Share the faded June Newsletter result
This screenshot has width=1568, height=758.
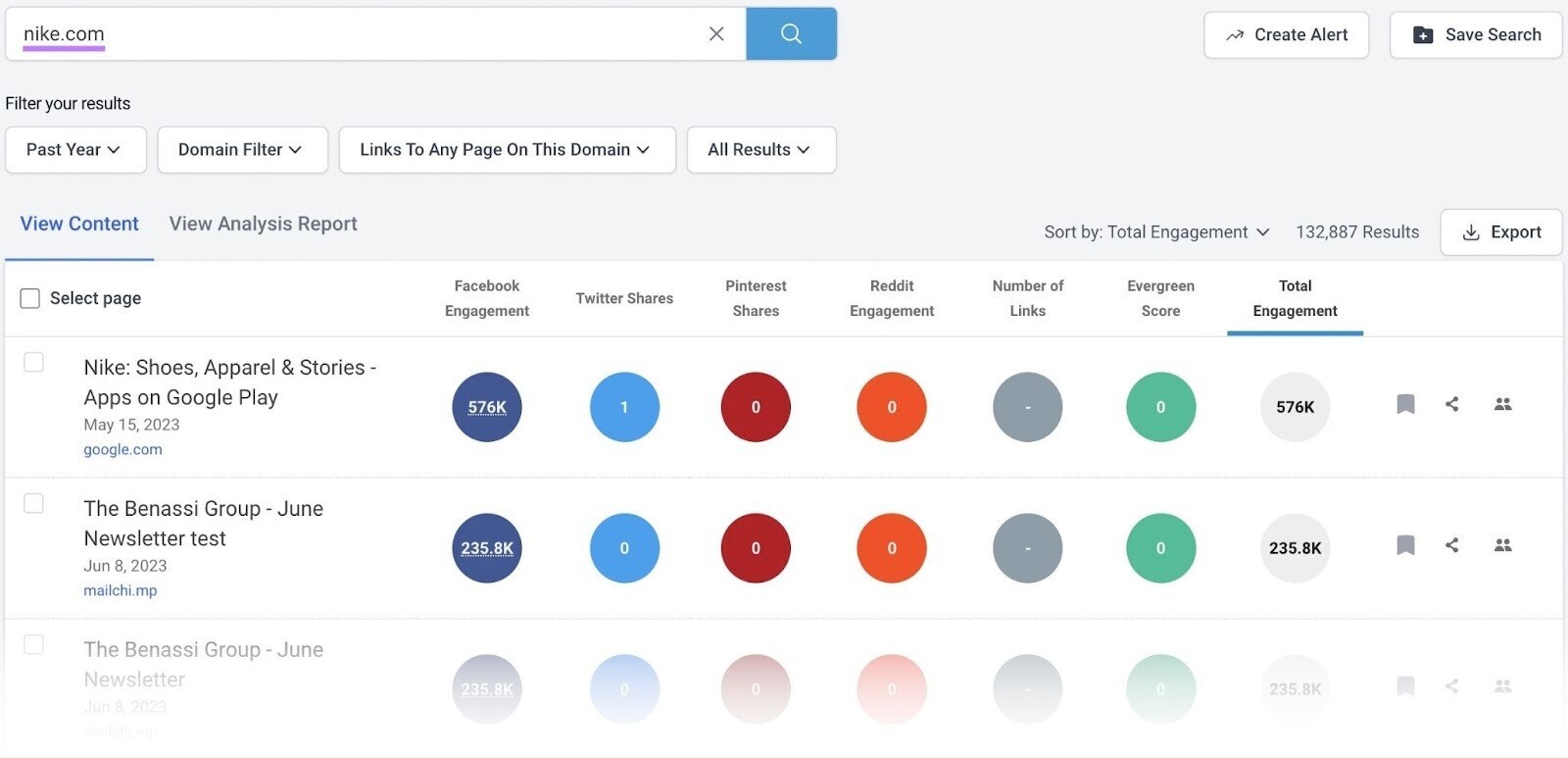pos(1452,686)
